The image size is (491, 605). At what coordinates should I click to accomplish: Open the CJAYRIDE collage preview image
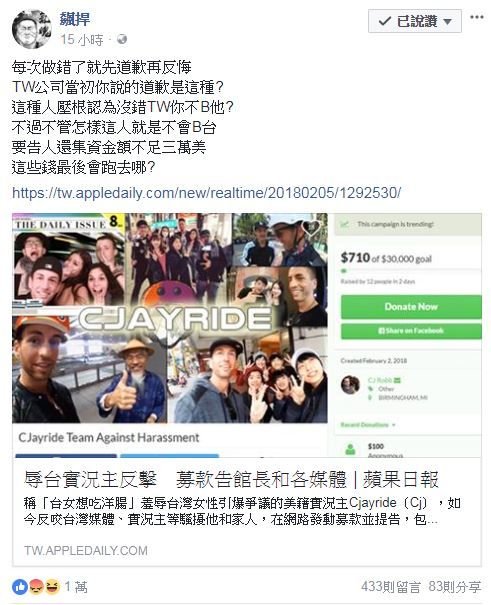[x=170, y=318]
